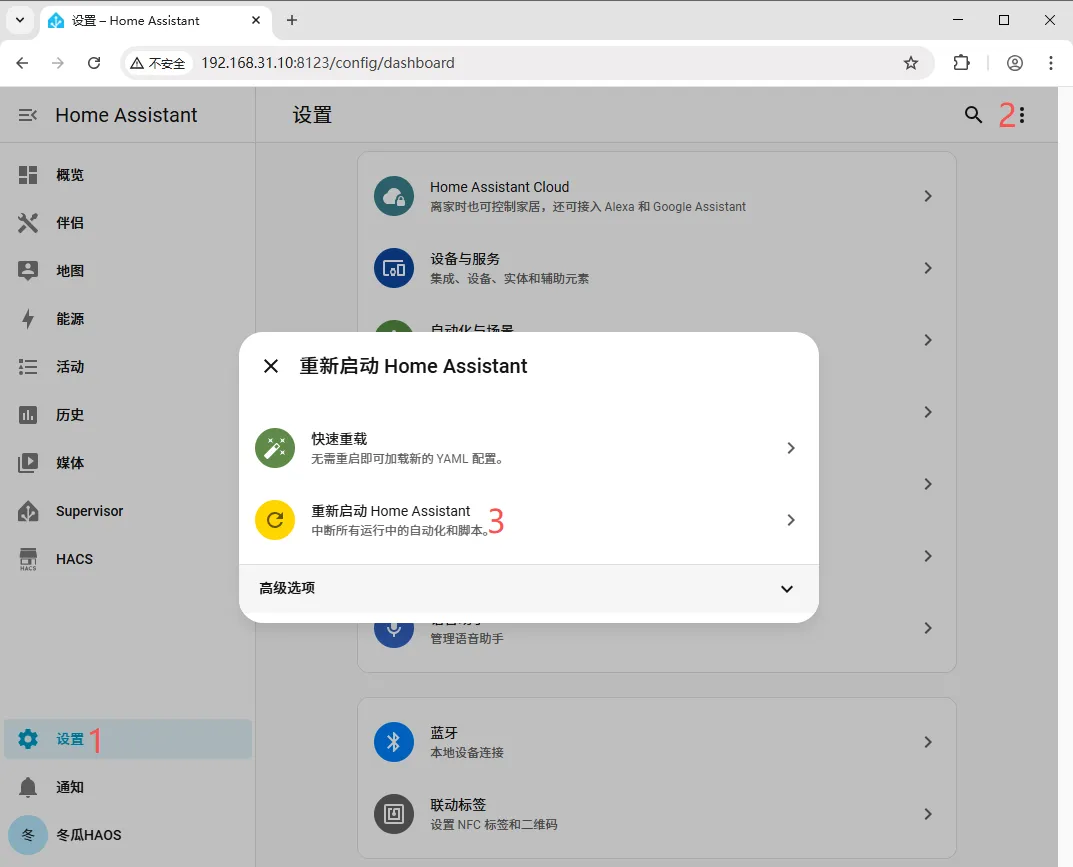Click 中断所有运行中的自动化和脚本 text

[x=400, y=530]
